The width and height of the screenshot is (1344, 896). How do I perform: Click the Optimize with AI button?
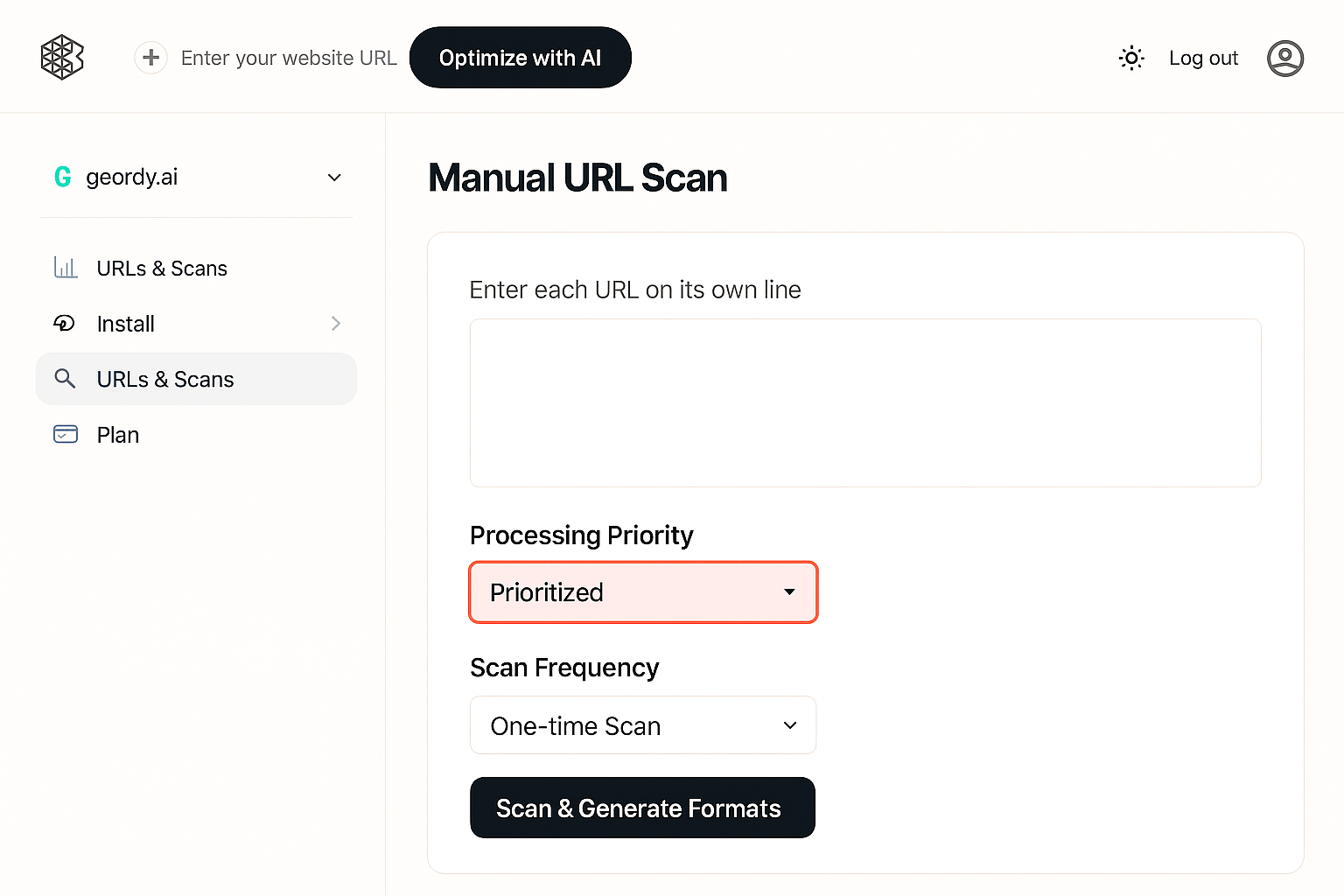pos(520,57)
